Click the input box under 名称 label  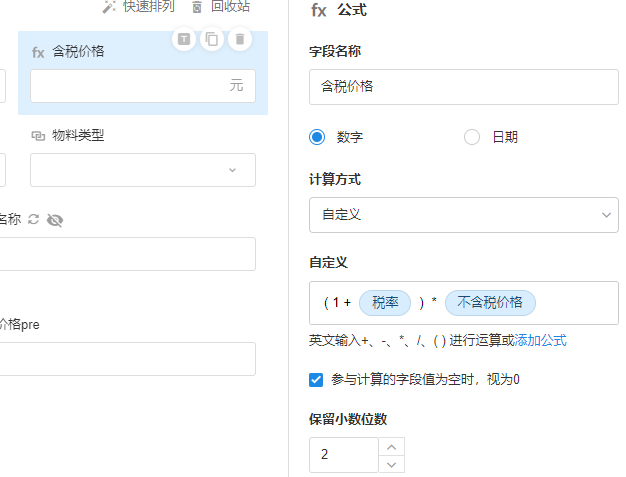tap(127, 254)
